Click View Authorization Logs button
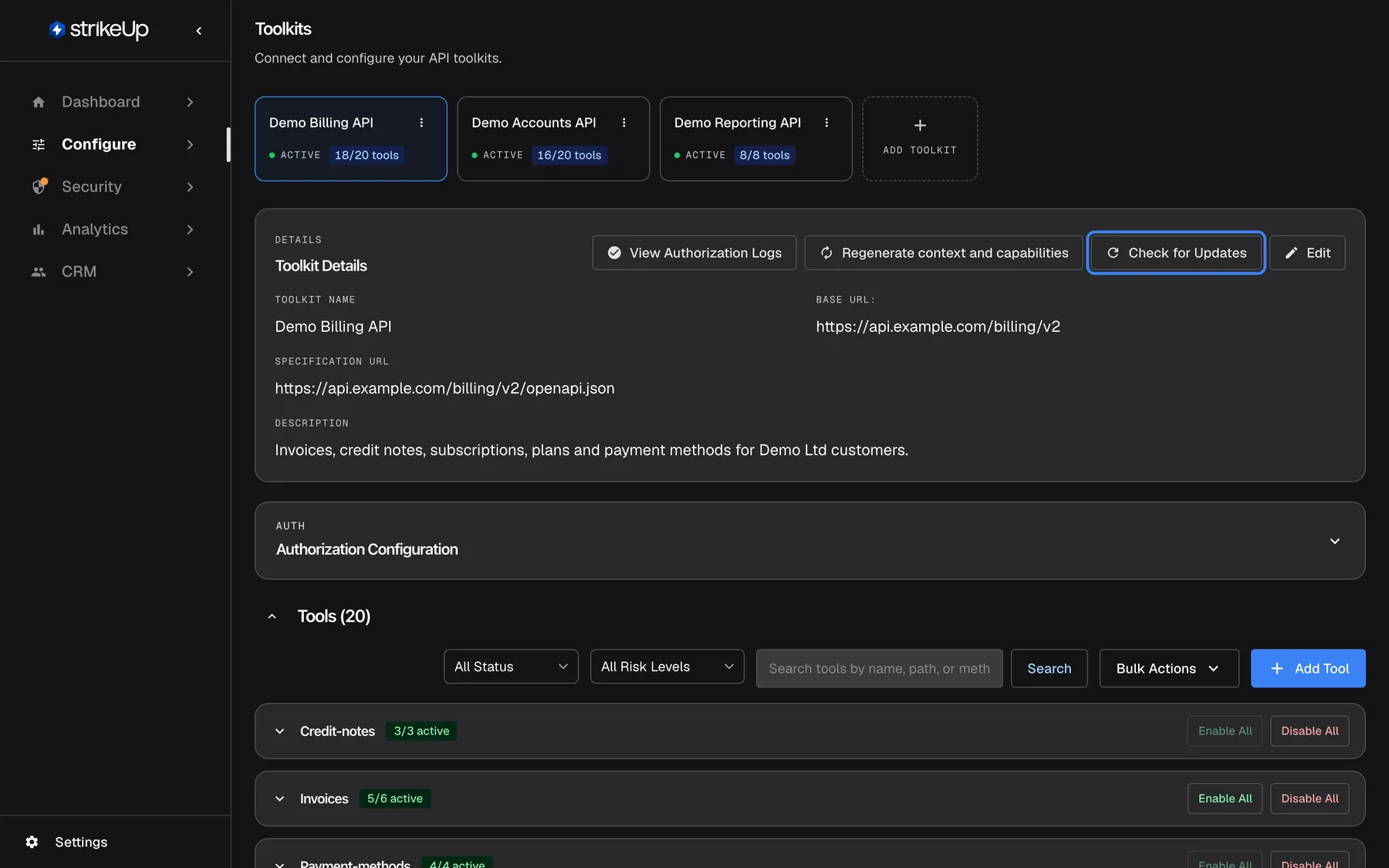Viewport: 1389px width, 868px height. tap(694, 253)
